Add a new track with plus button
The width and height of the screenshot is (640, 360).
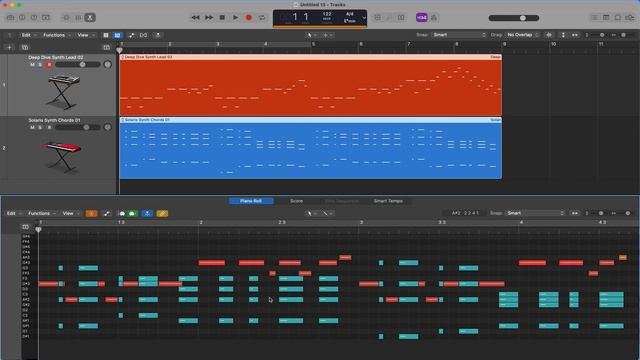tap(9, 47)
